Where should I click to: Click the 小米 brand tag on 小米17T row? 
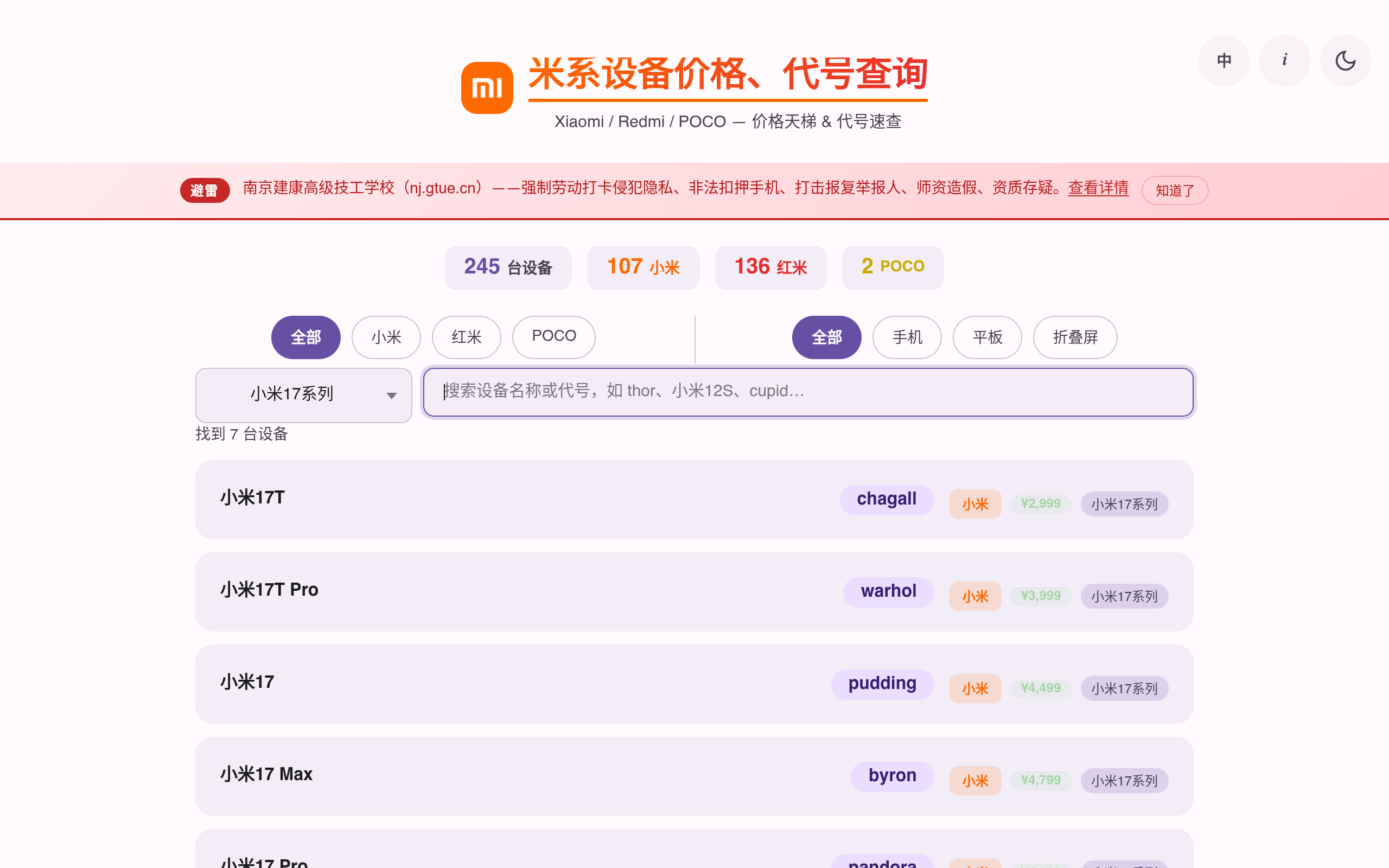(975, 504)
